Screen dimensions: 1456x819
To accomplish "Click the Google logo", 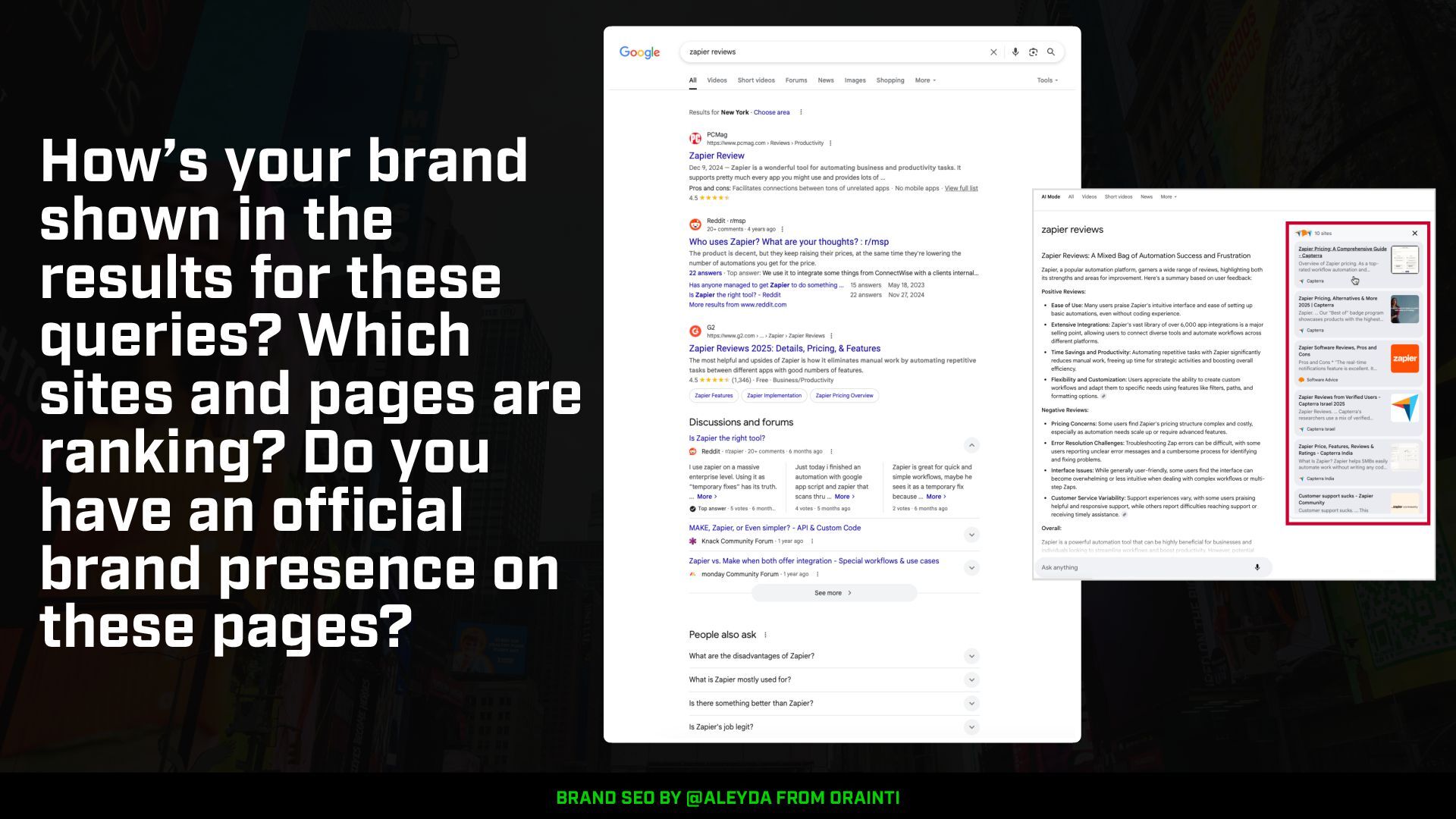I will [639, 52].
